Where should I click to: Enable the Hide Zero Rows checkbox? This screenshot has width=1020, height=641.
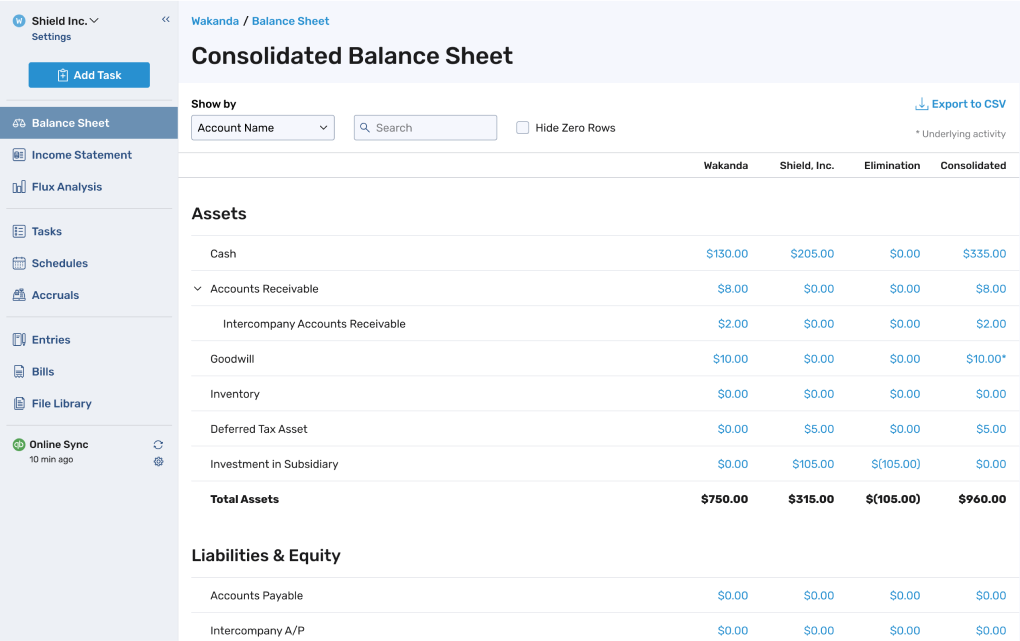click(x=522, y=127)
